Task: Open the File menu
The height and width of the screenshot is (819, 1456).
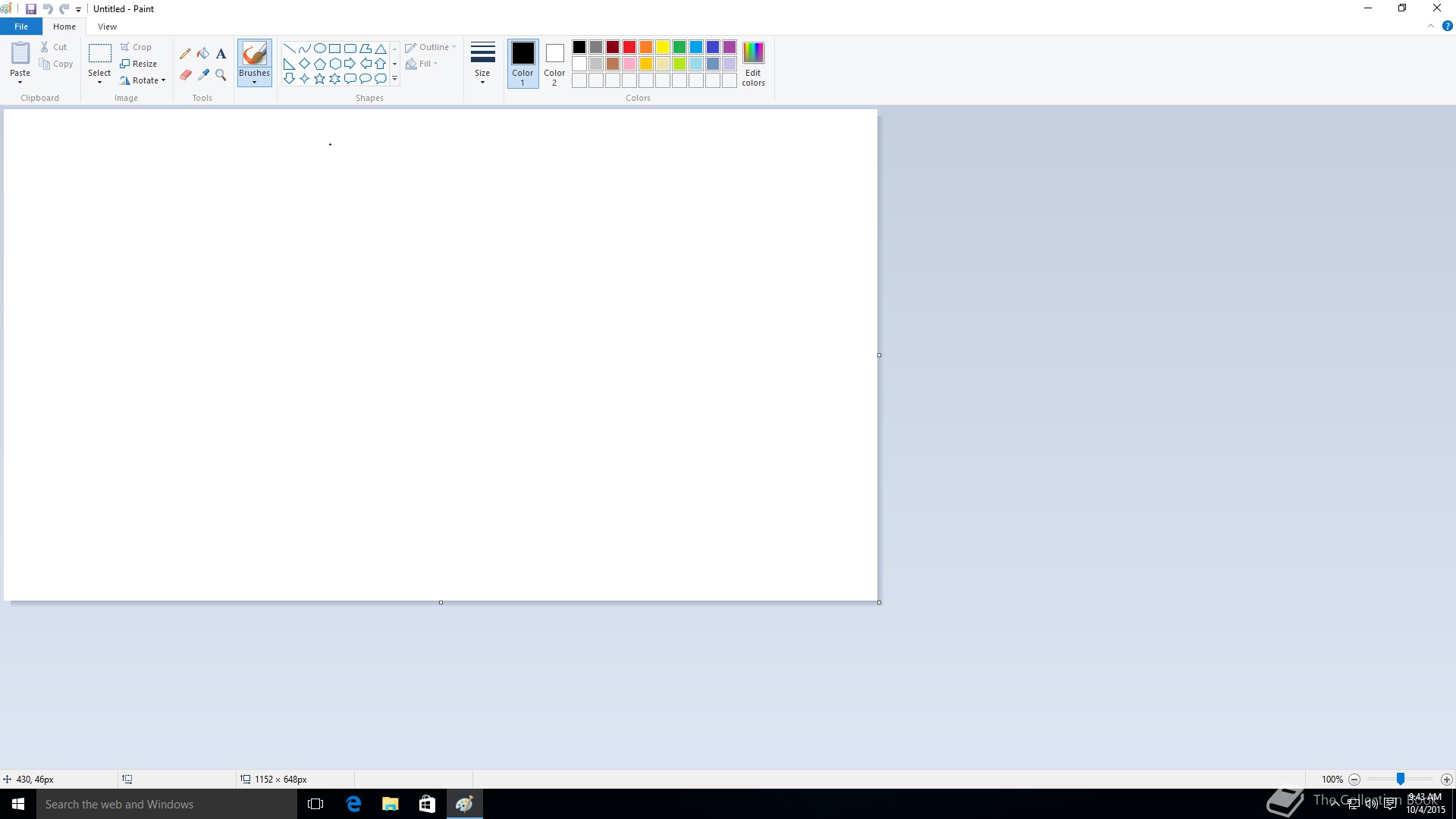Action: tap(21, 26)
